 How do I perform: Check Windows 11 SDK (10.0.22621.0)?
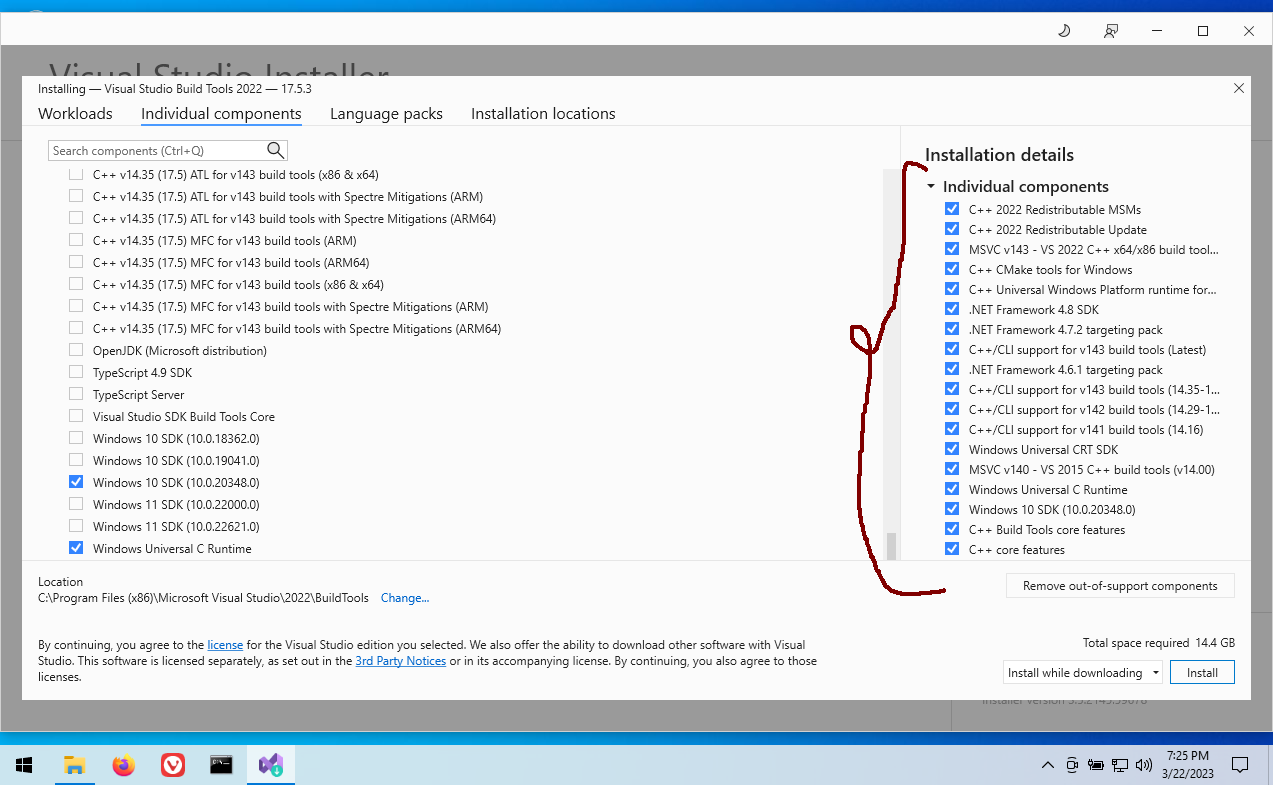coord(76,527)
